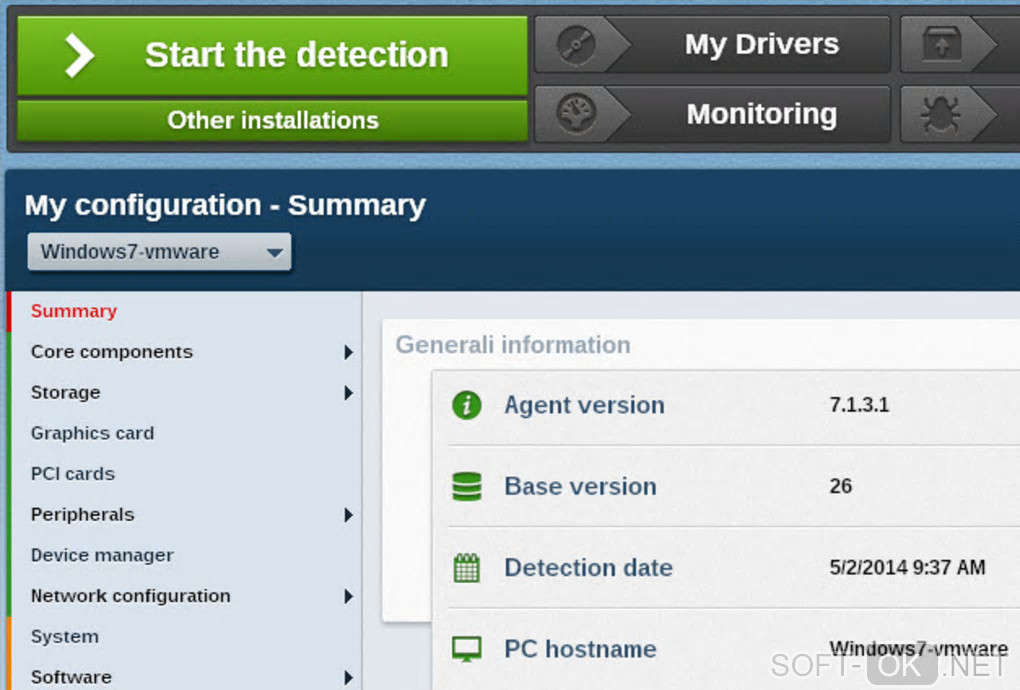Select PCI cards in the sidebar
Viewport: 1020px width, 690px height.
(x=73, y=474)
